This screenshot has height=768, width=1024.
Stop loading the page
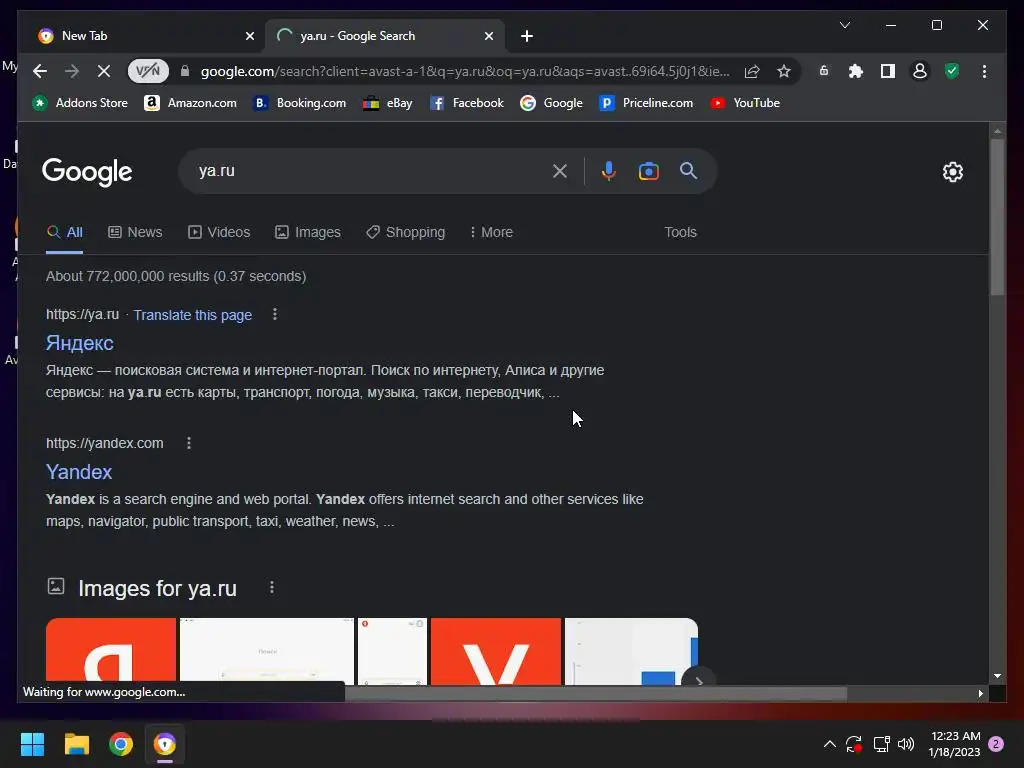(x=104, y=71)
